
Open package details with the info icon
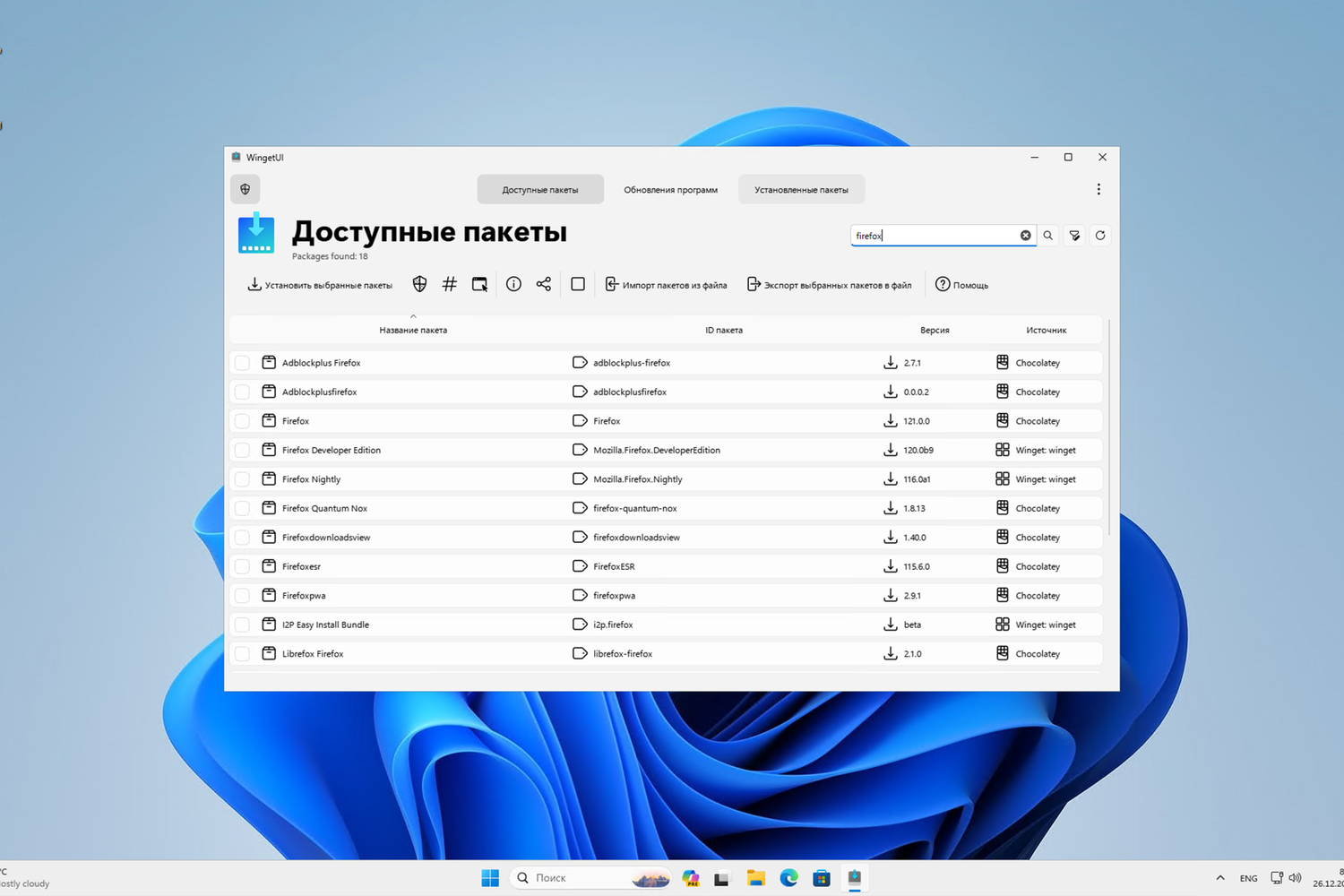tap(513, 284)
